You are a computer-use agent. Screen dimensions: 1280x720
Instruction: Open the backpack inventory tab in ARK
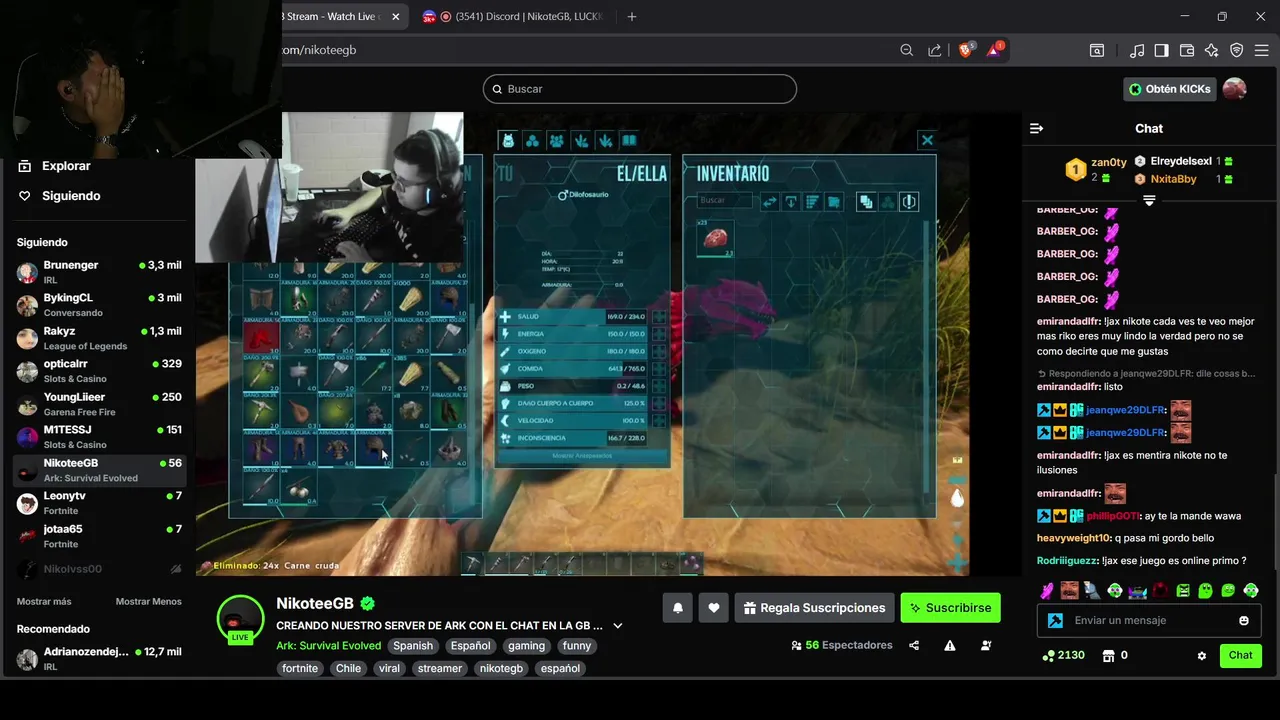point(508,141)
